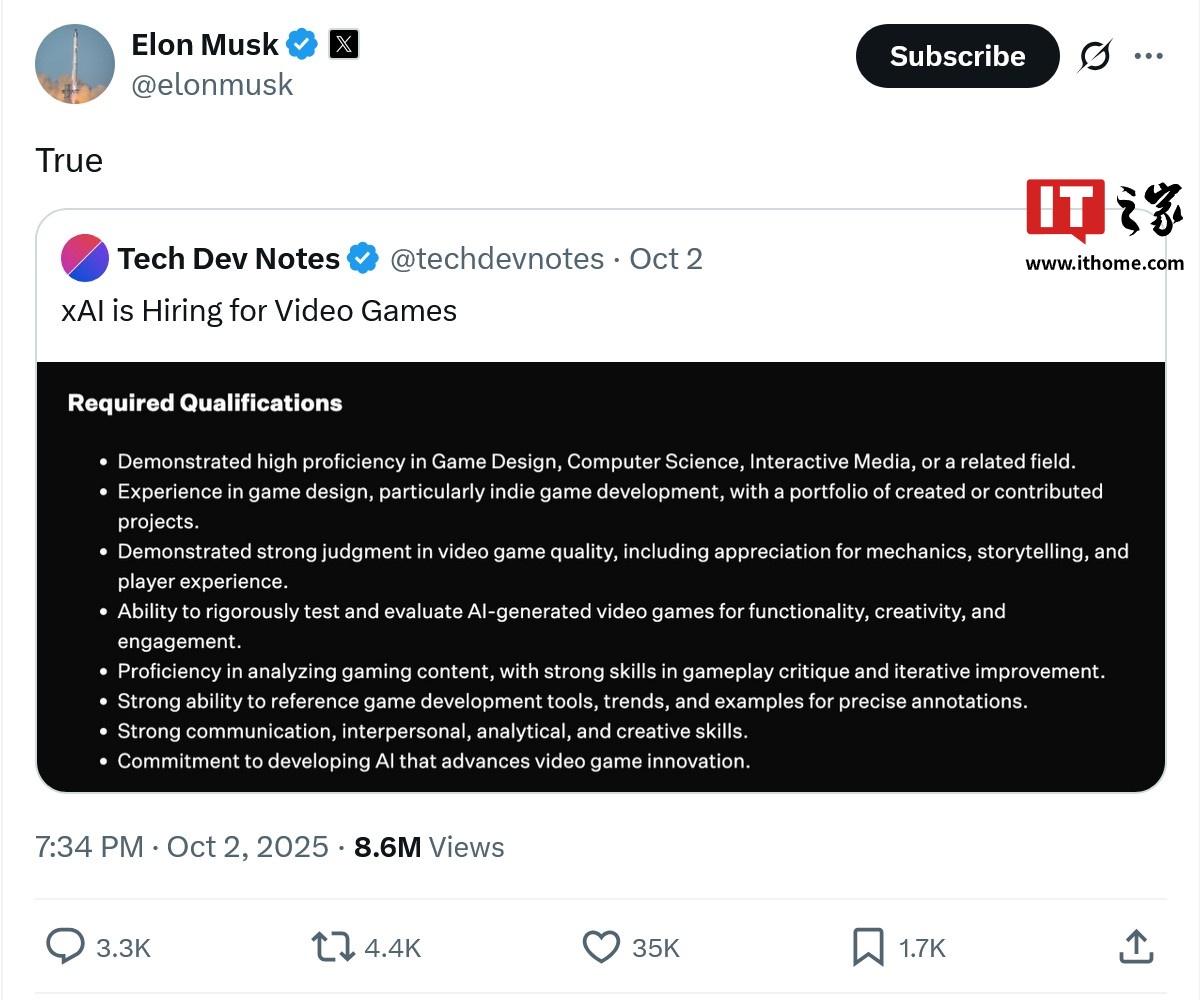Visit the @techdevnotes profile handle
The height and width of the screenshot is (1000, 1200).
click(496, 259)
